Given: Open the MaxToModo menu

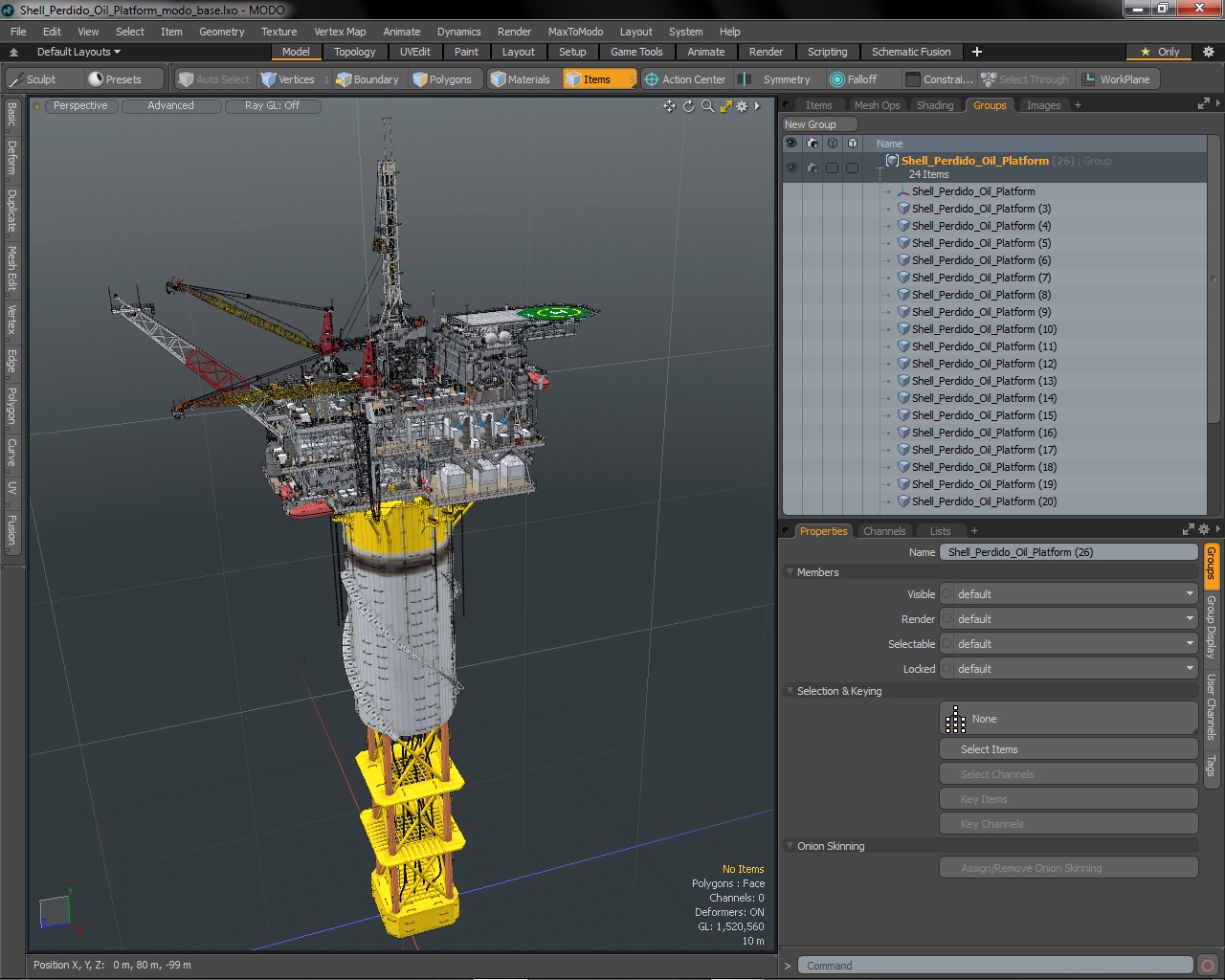Looking at the screenshot, I should pos(575,32).
